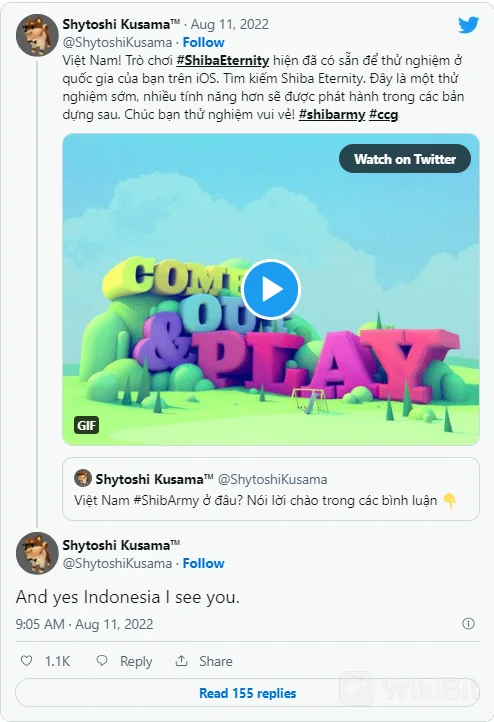Like the tweet with the heart icon
The width and height of the screenshot is (494, 722).
27,661
